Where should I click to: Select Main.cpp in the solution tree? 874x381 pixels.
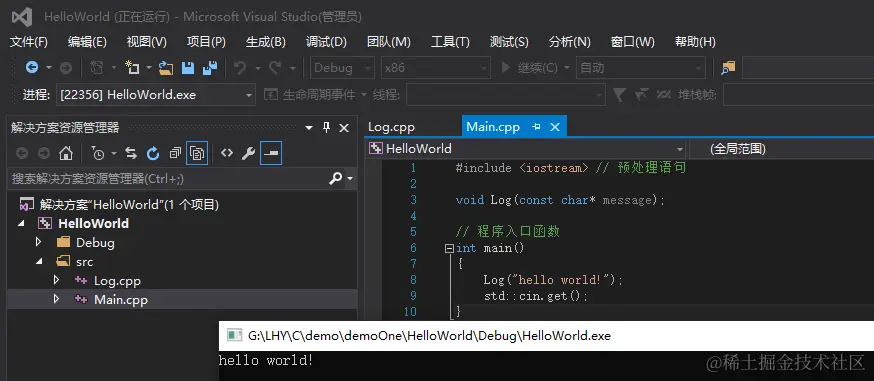point(121,300)
